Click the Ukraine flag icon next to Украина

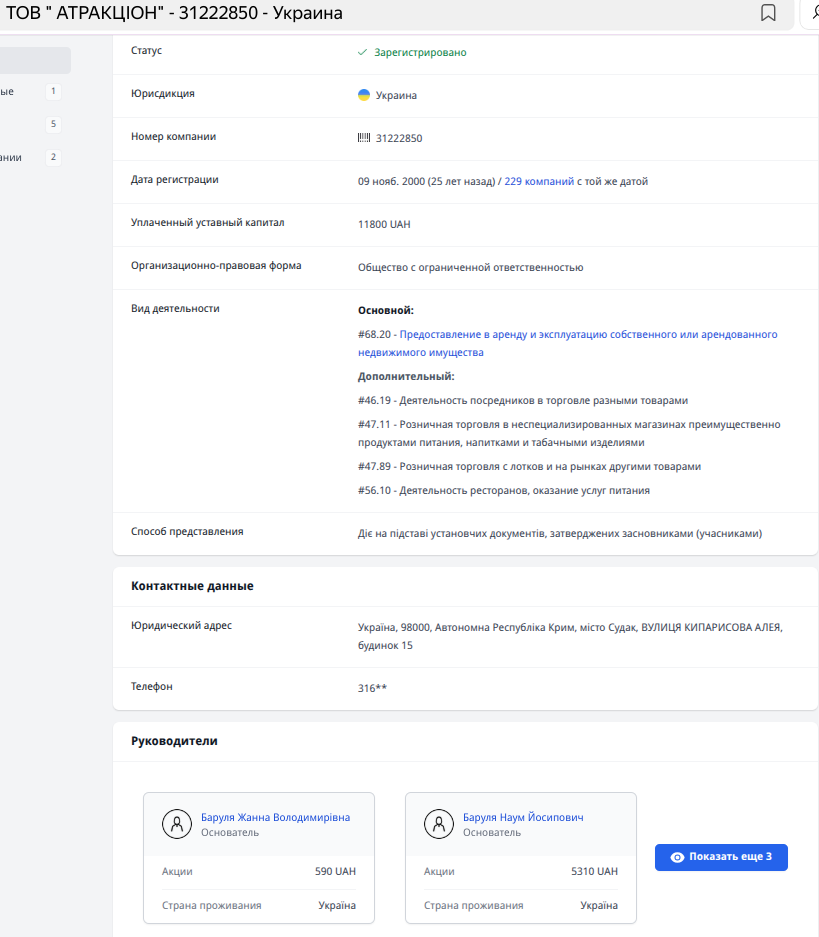click(x=364, y=95)
